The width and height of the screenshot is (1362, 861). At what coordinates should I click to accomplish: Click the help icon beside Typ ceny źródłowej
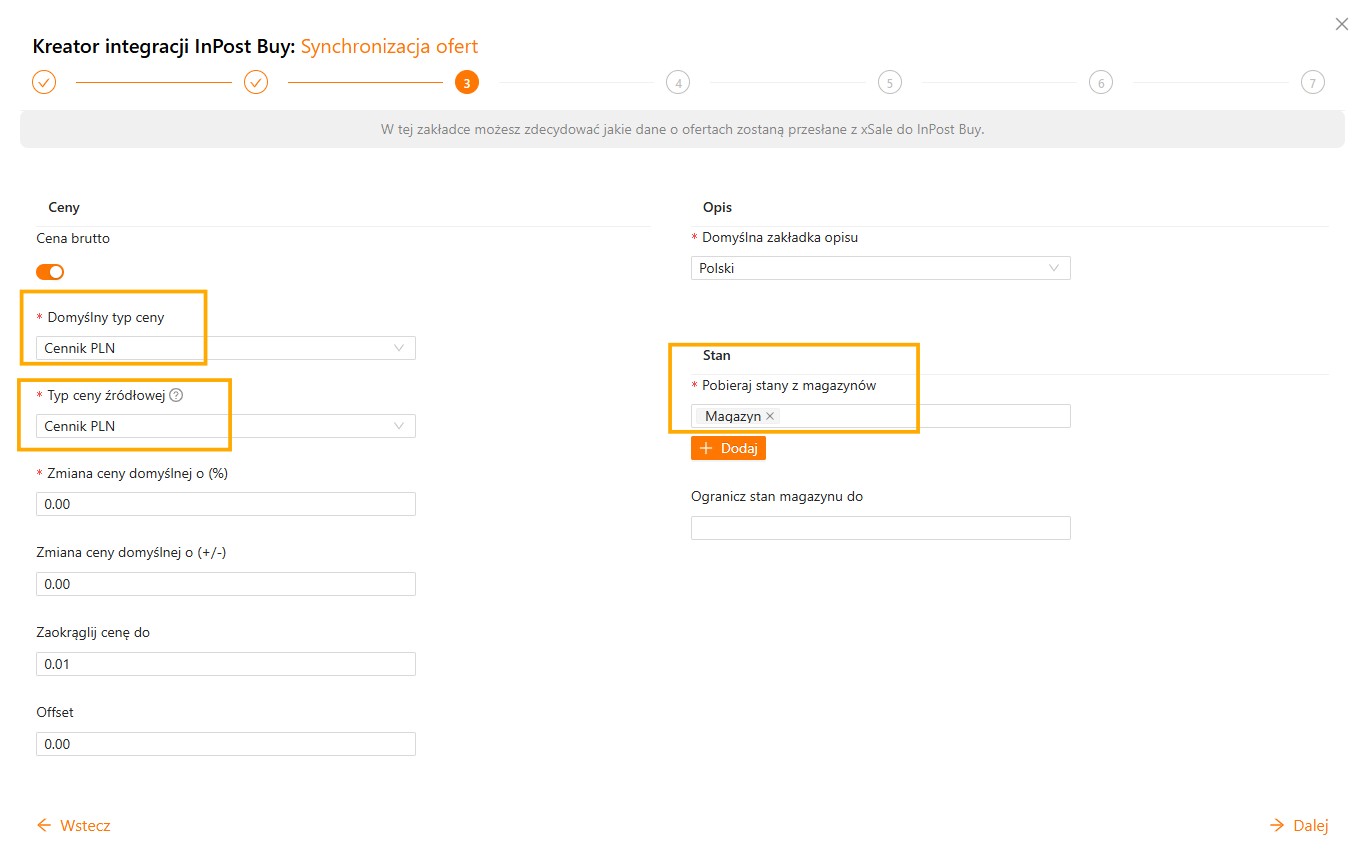click(x=176, y=395)
